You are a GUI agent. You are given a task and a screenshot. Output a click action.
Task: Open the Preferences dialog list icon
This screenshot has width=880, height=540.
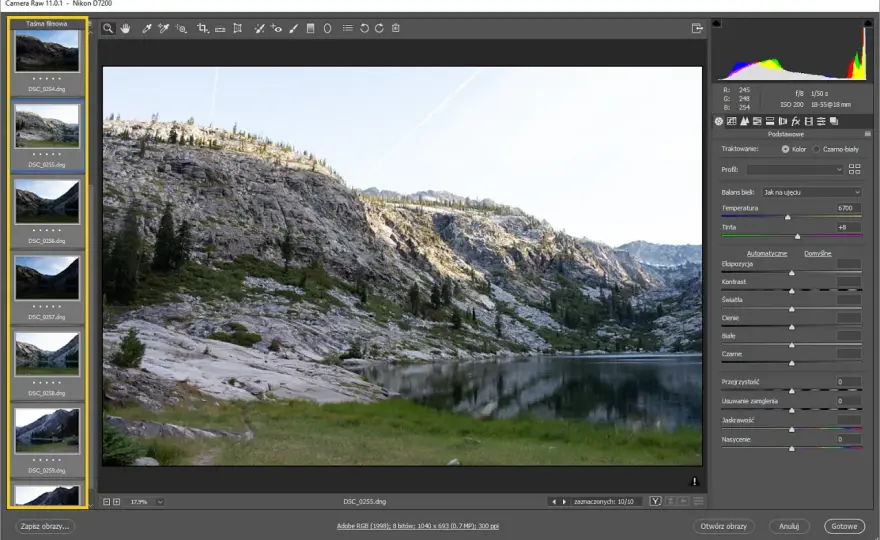(x=347, y=28)
